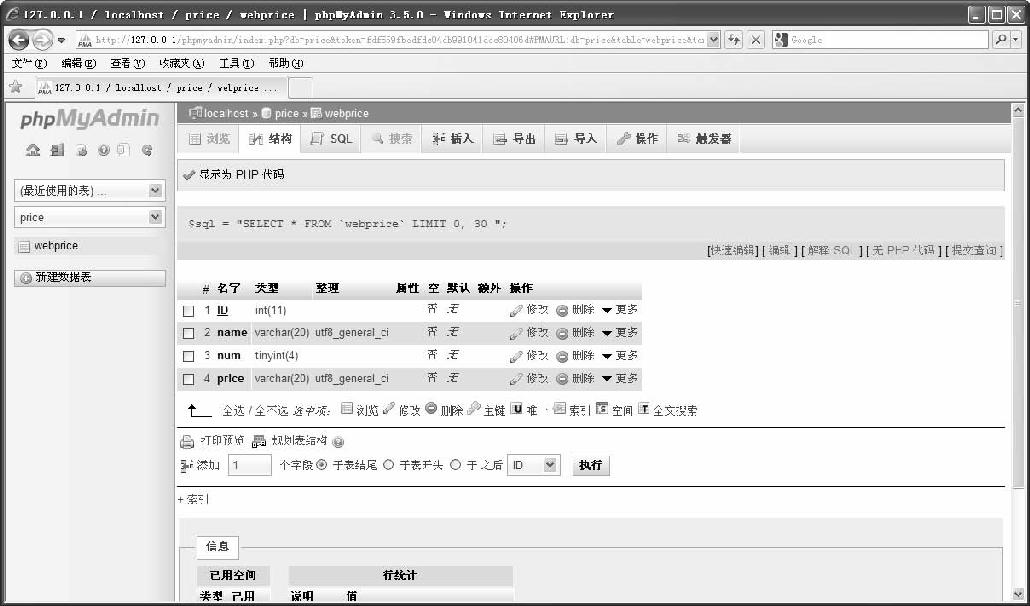Expand the More menu for ID row

[620, 310]
